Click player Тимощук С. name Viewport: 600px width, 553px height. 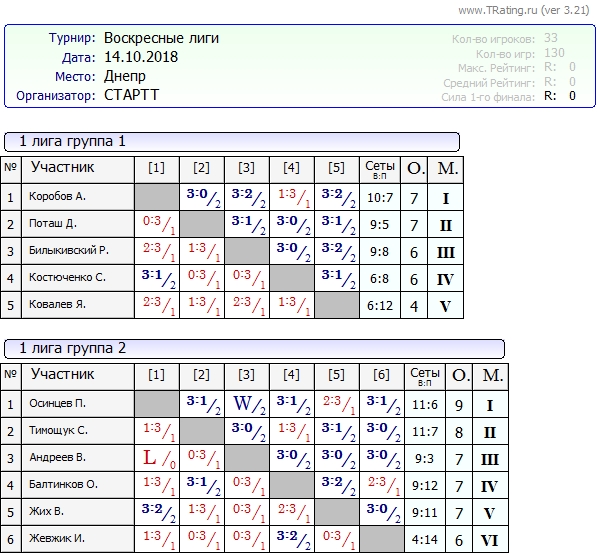(x=58, y=431)
